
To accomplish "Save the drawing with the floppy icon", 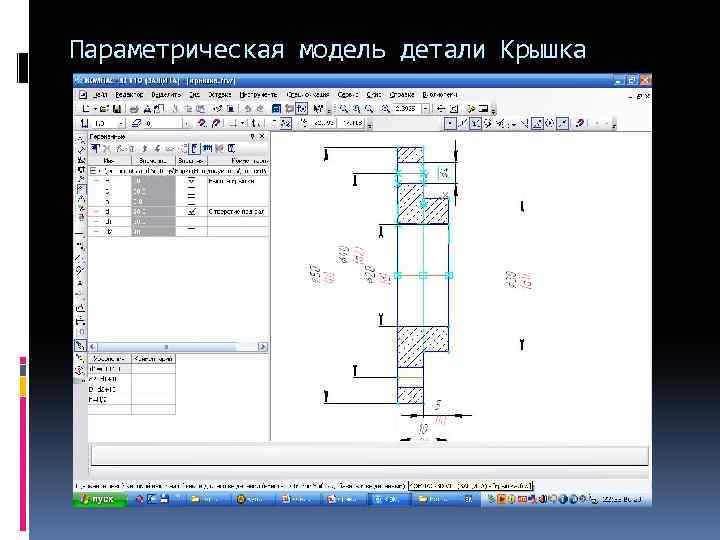I will [x=117, y=109].
